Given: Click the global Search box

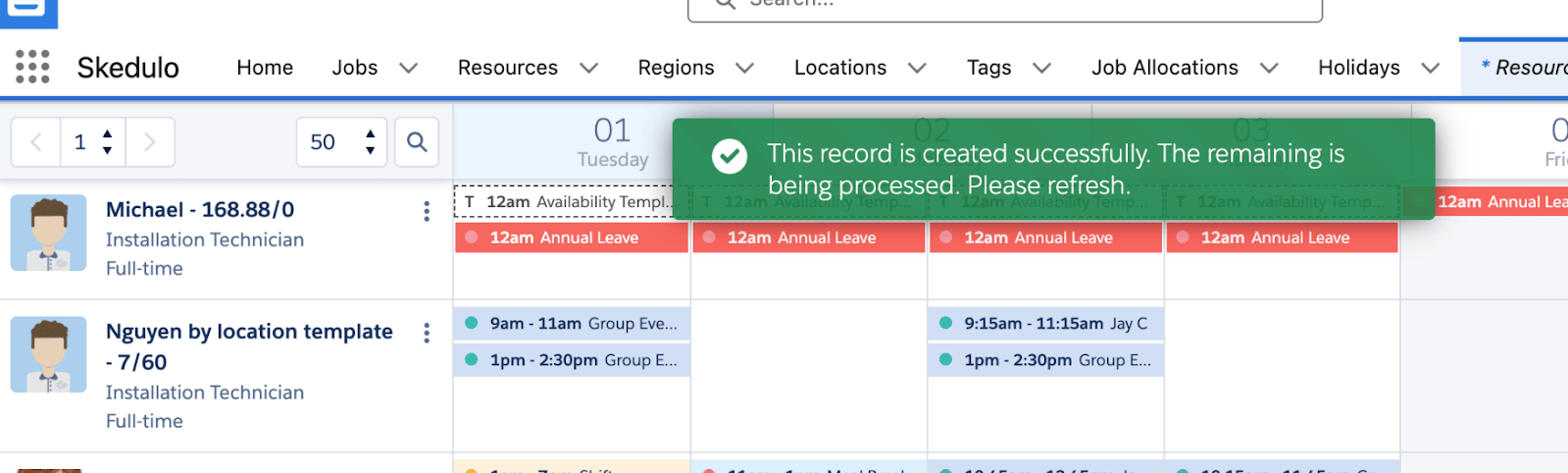Looking at the screenshot, I should [1005, 8].
